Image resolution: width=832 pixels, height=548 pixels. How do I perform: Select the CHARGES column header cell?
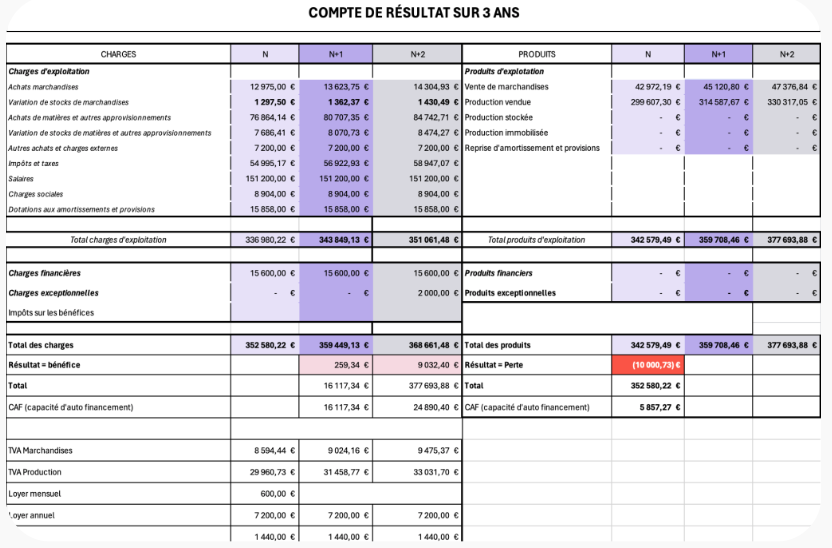pos(118,54)
